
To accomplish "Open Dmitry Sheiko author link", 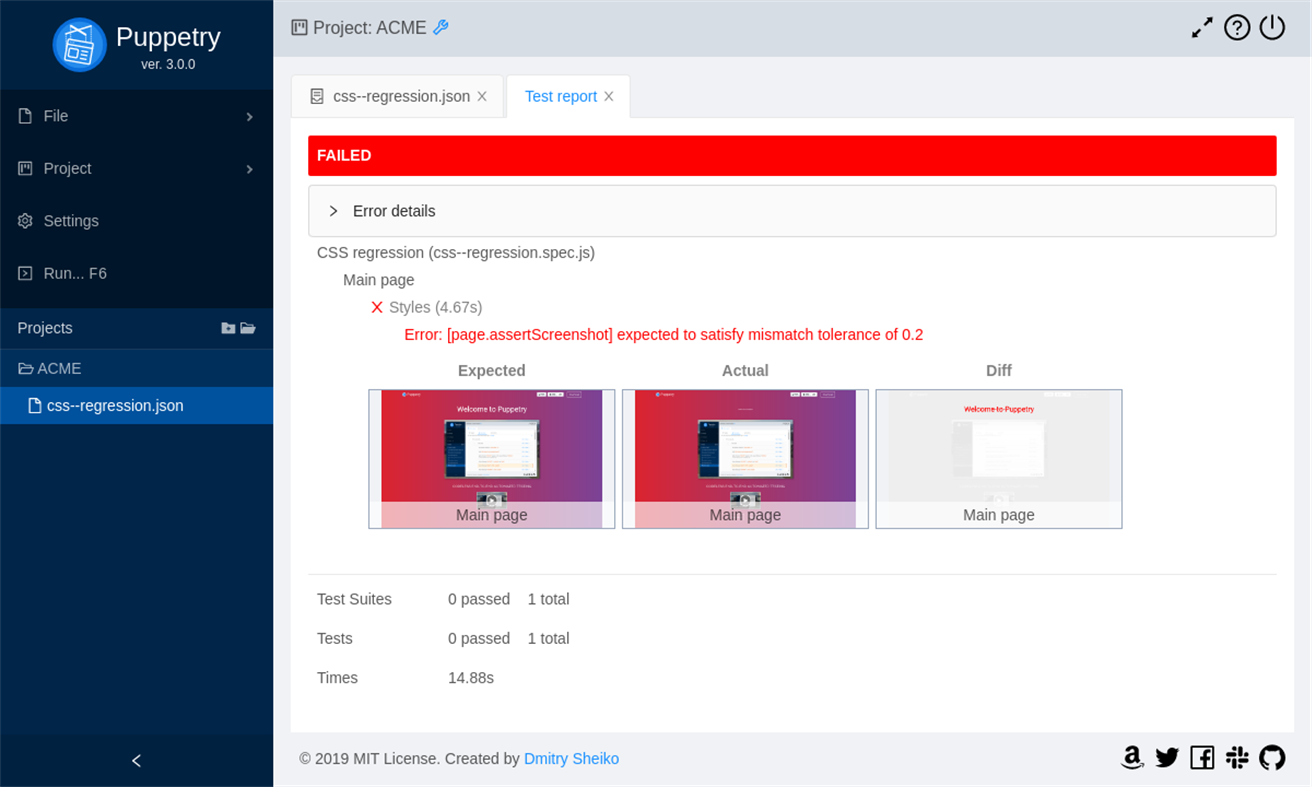I will pos(571,758).
